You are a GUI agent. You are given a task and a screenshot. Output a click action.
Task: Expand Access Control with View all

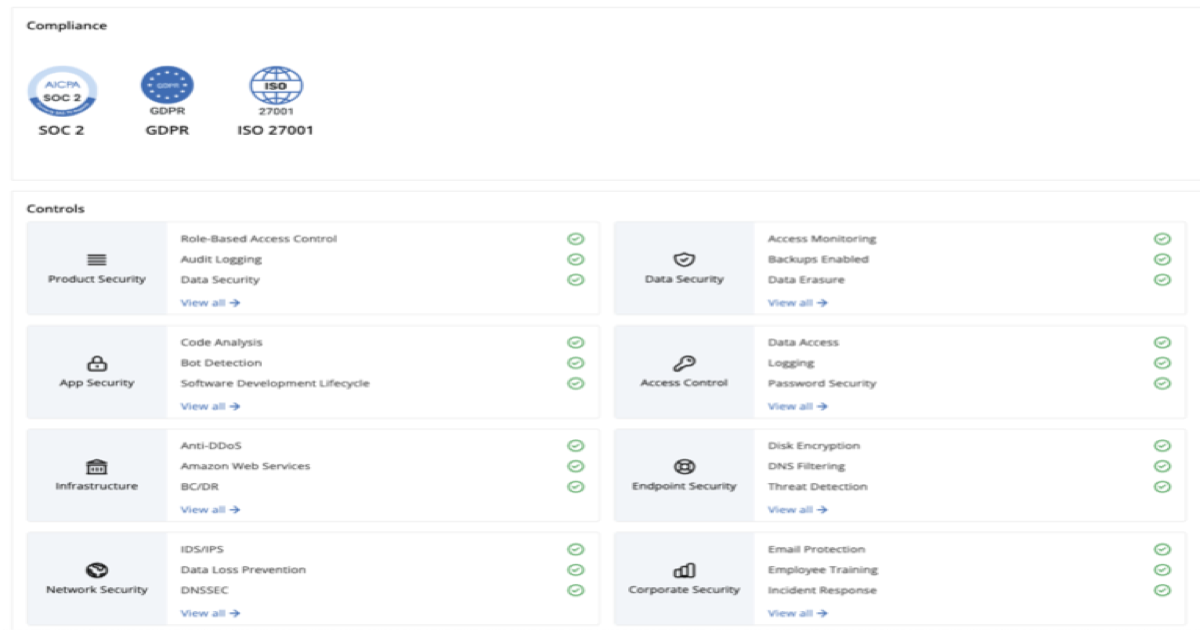coord(797,406)
